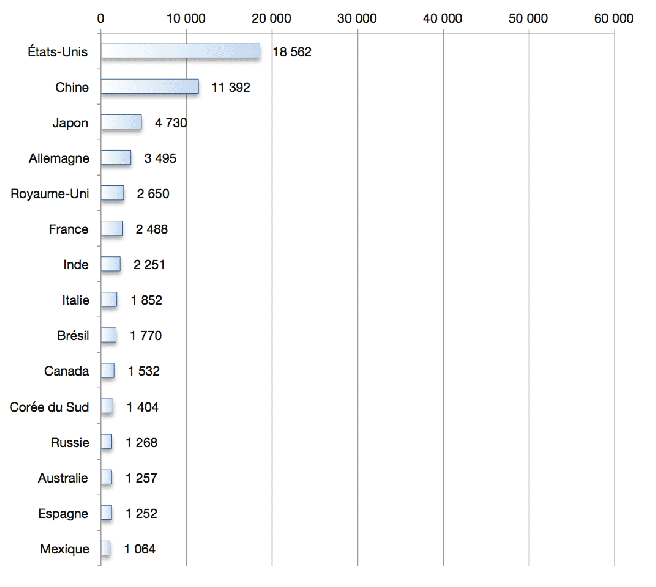Click the Inde category label
Screen dimensions: 656x587
[75, 265]
